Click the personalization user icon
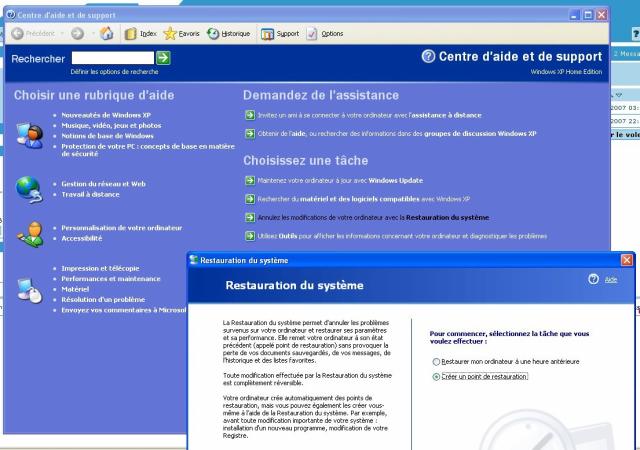This screenshot has height=450, width=640. coord(30,234)
